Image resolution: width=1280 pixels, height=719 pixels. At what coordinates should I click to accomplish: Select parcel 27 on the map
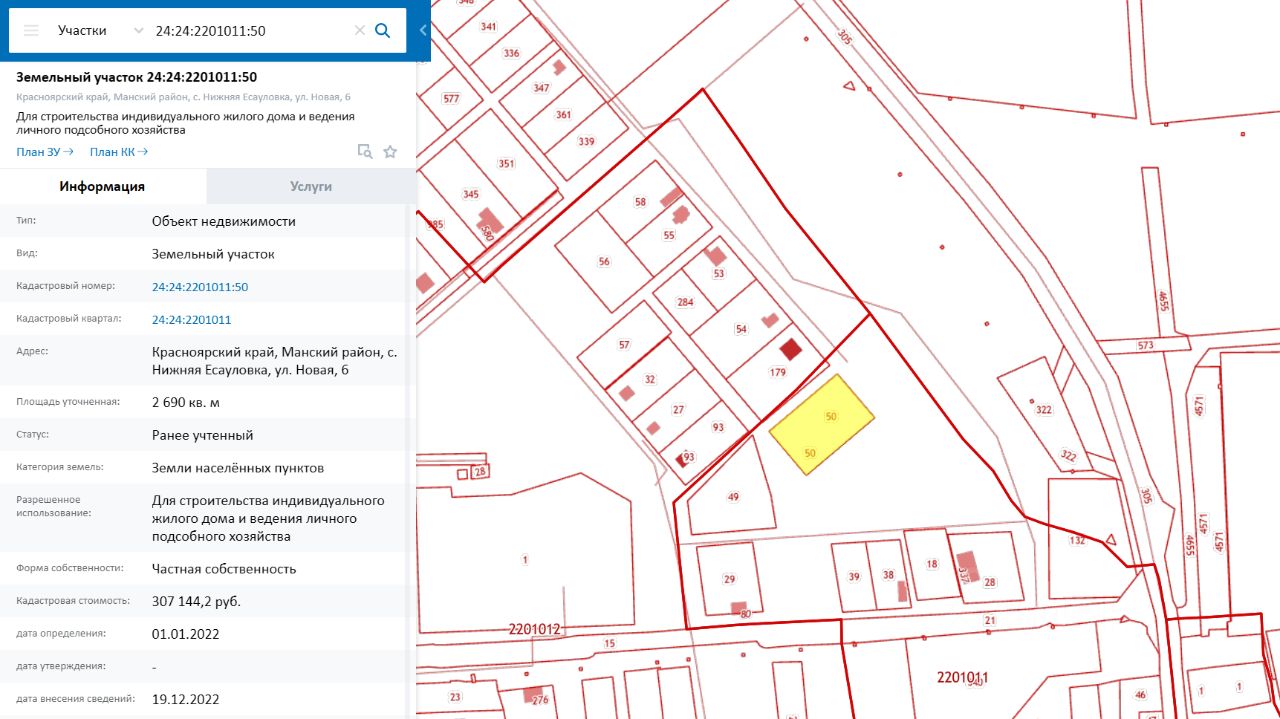[x=678, y=411]
